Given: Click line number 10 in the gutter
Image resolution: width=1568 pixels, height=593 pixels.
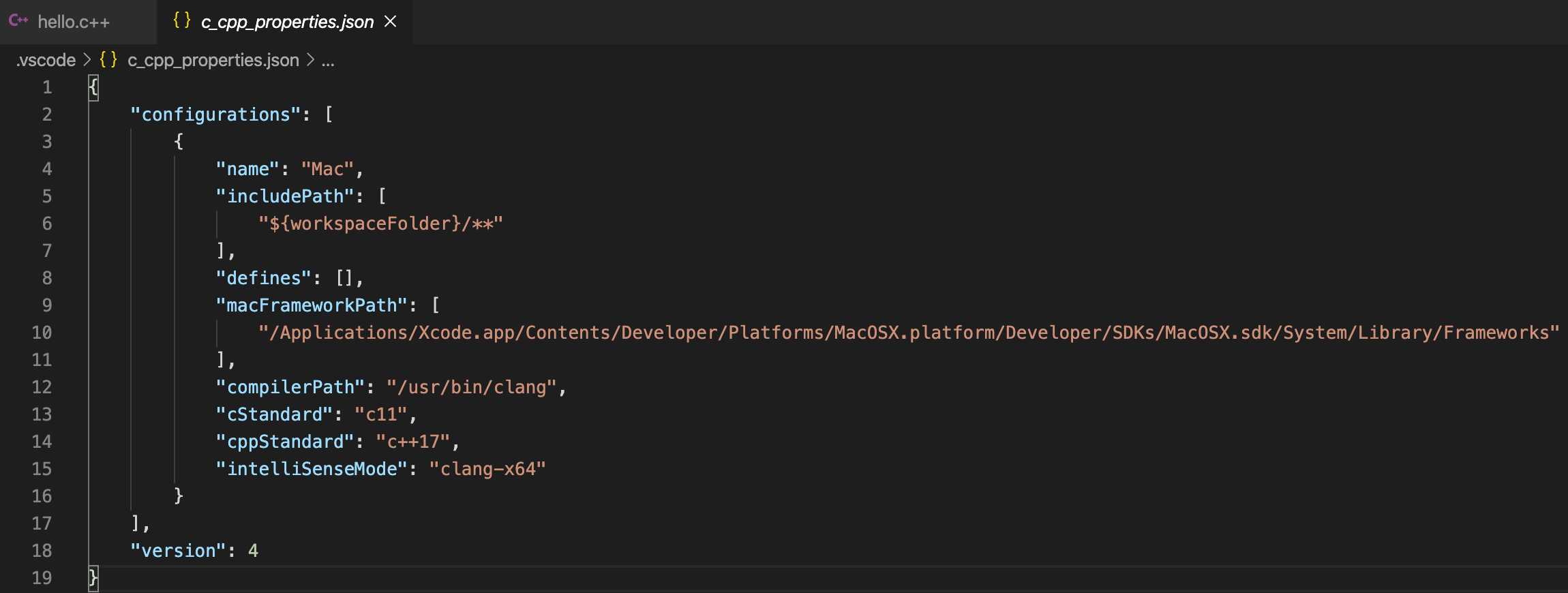Looking at the screenshot, I should 42,333.
